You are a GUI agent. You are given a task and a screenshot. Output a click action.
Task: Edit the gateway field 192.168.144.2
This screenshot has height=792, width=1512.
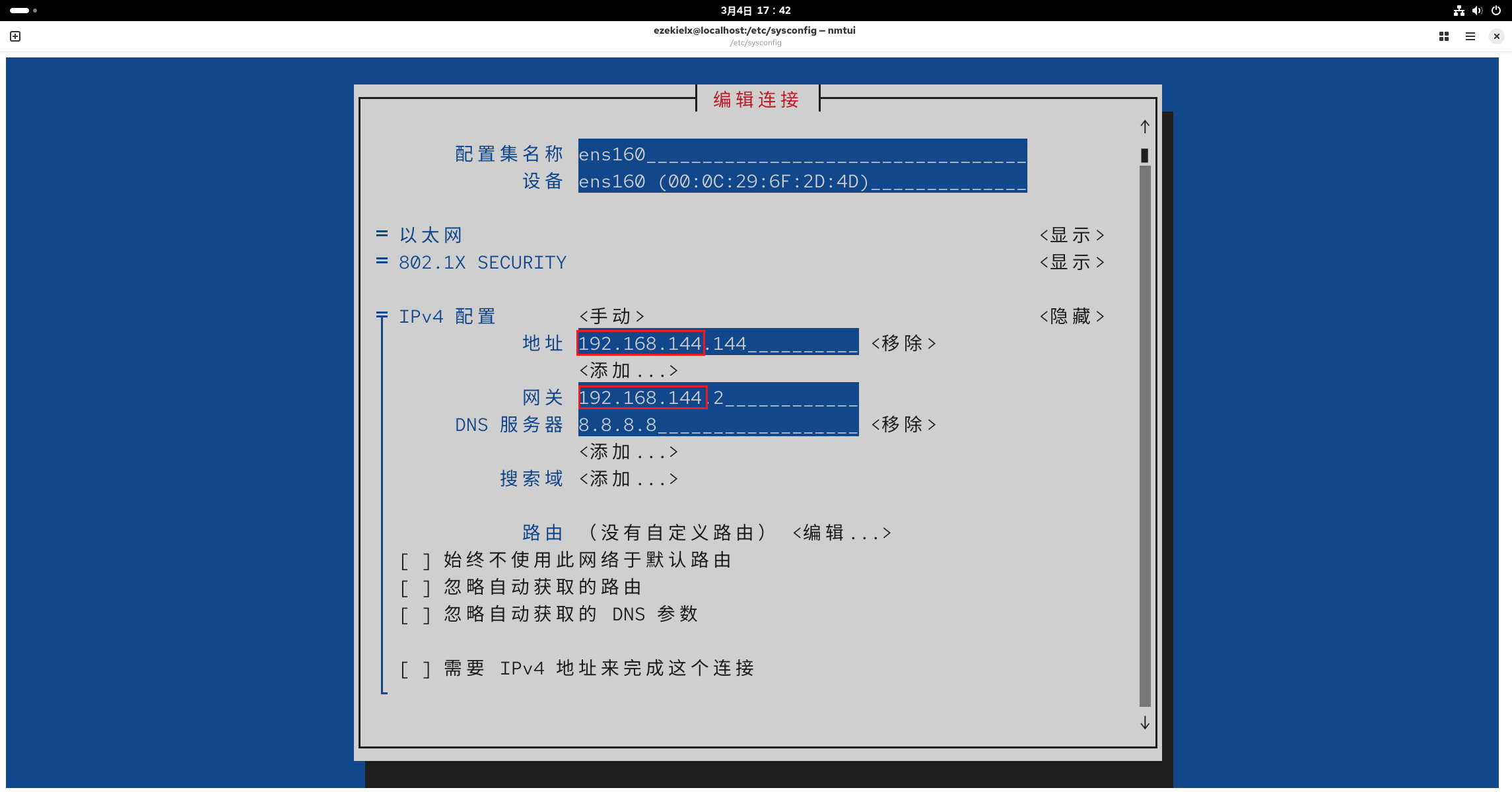[x=718, y=397]
